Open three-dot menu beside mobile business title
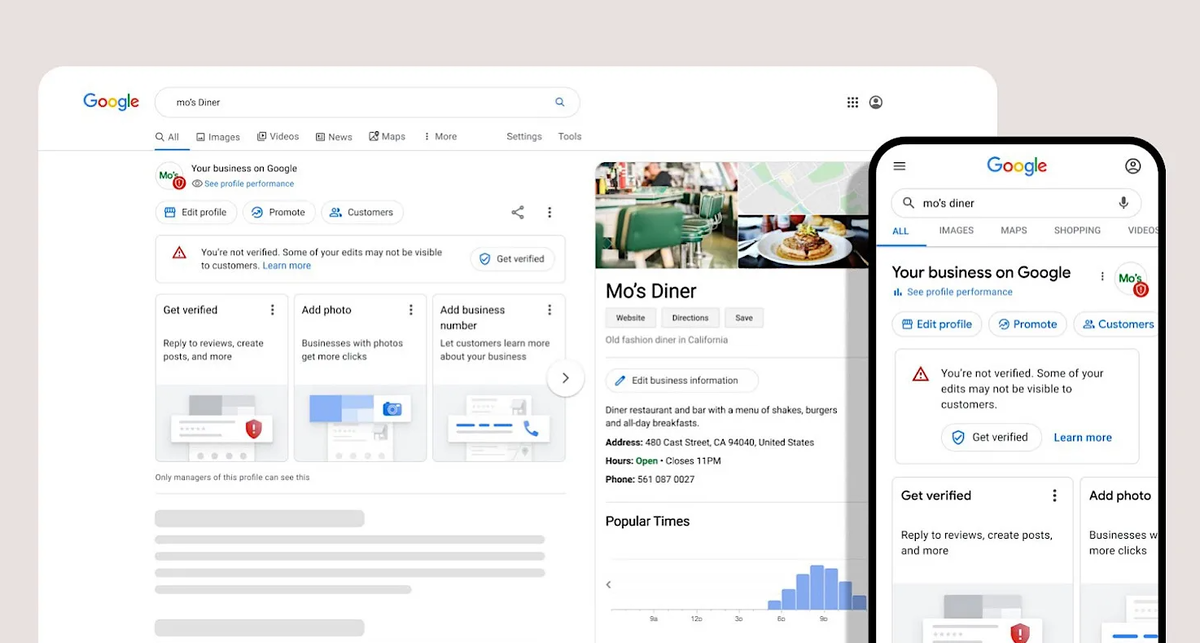Image resolution: width=1200 pixels, height=643 pixels. pos(1102,277)
